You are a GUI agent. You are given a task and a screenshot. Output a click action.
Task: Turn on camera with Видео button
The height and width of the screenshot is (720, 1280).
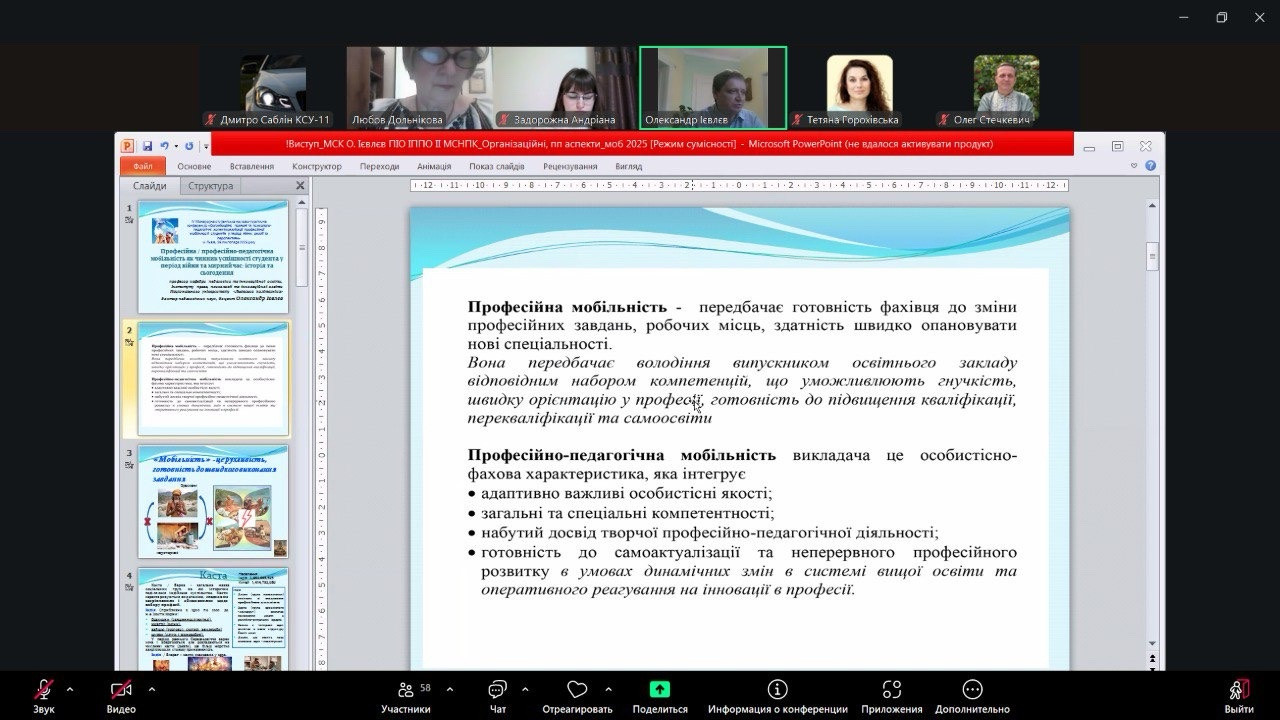[x=121, y=690]
